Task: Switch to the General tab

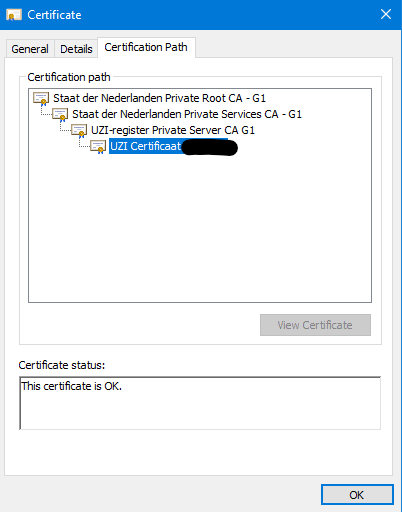Action: (x=30, y=49)
